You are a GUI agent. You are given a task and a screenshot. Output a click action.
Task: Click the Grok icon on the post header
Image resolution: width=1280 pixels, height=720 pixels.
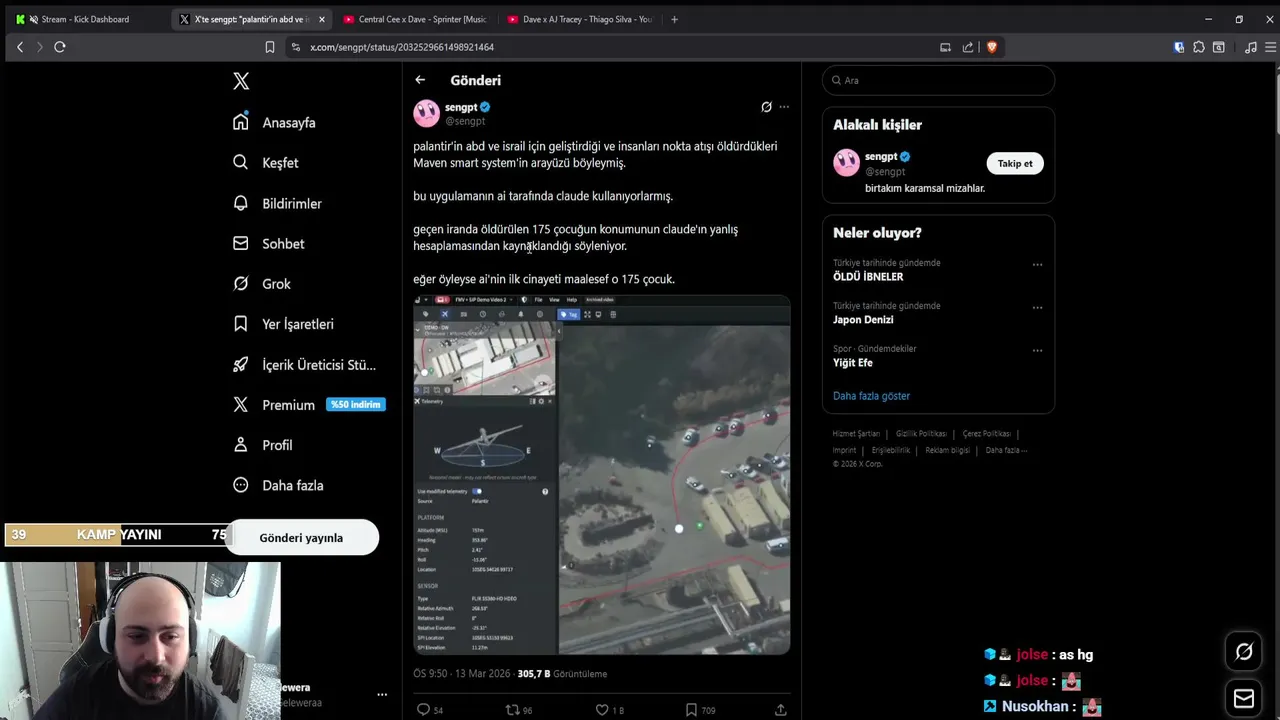(766, 107)
